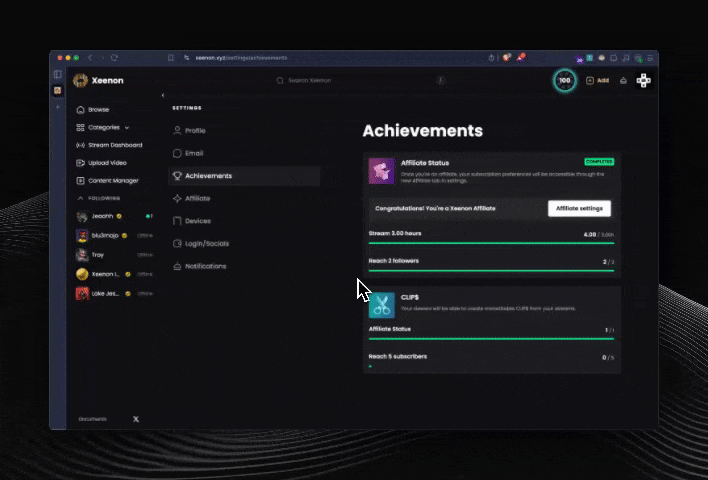Click the CLIPS scissors icon

[382, 305]
